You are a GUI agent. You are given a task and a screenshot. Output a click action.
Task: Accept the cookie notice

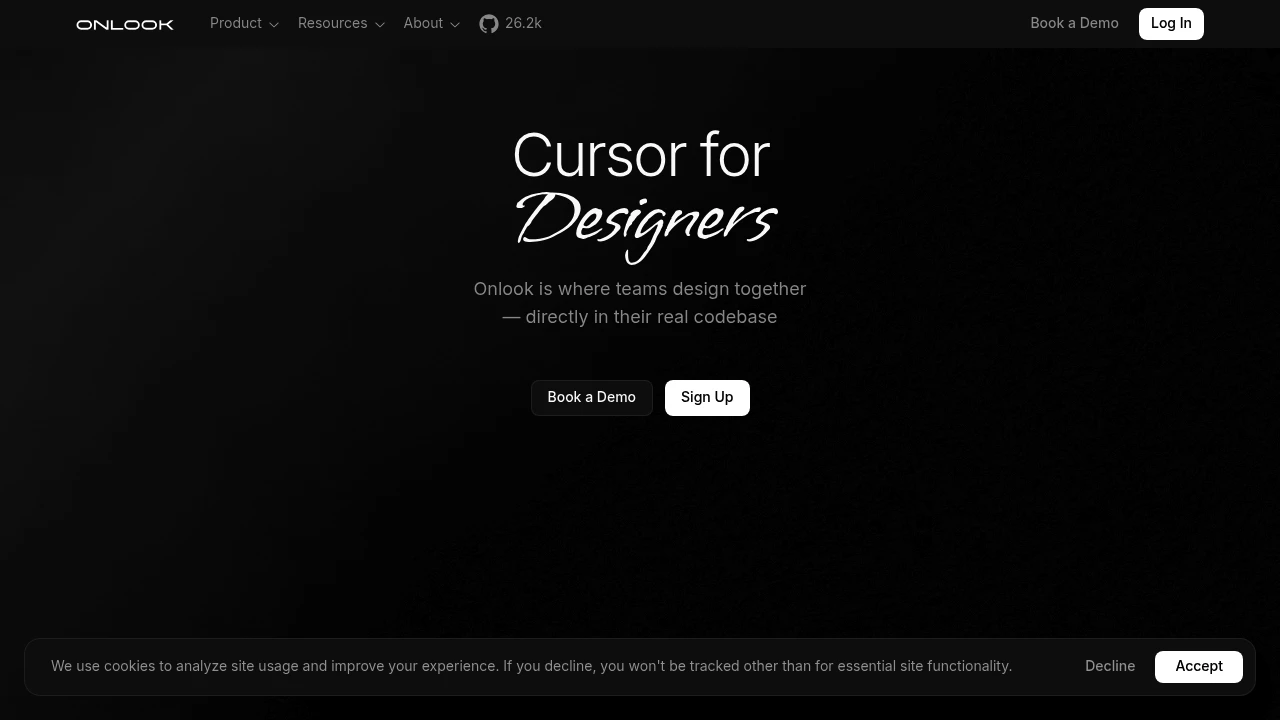click(1199, 667)
